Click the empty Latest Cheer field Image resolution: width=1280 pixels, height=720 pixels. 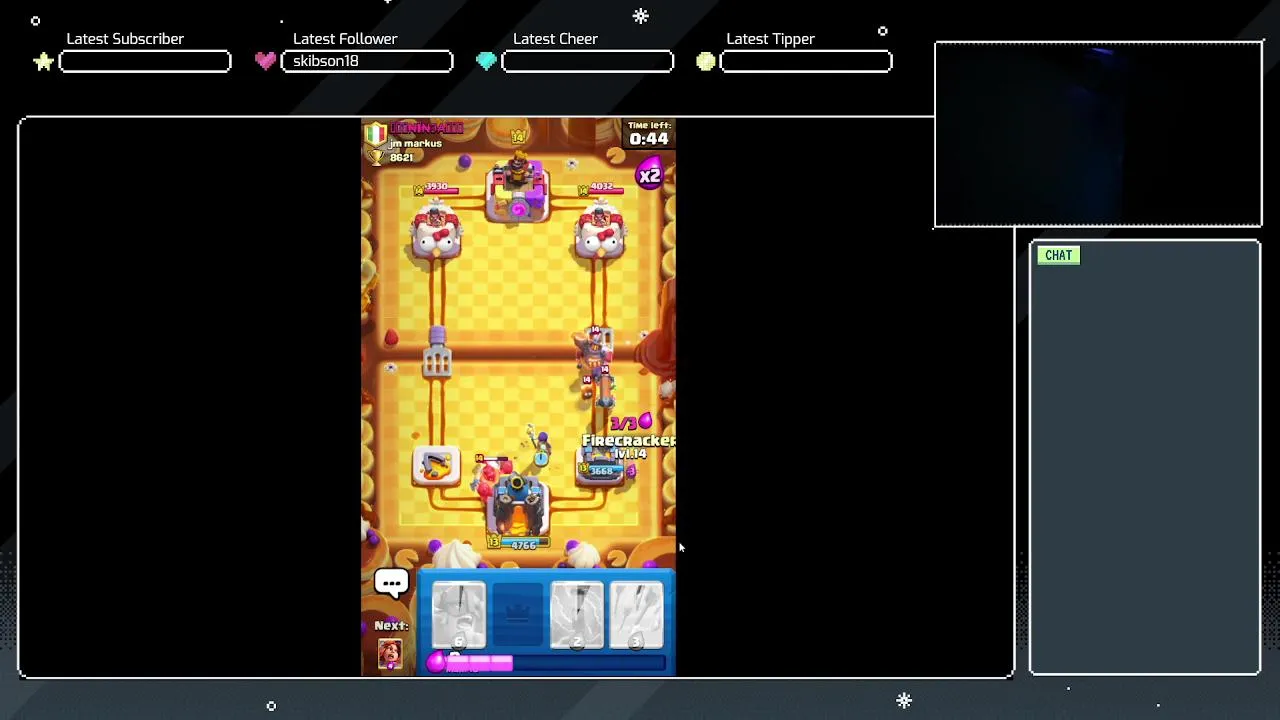587,61
